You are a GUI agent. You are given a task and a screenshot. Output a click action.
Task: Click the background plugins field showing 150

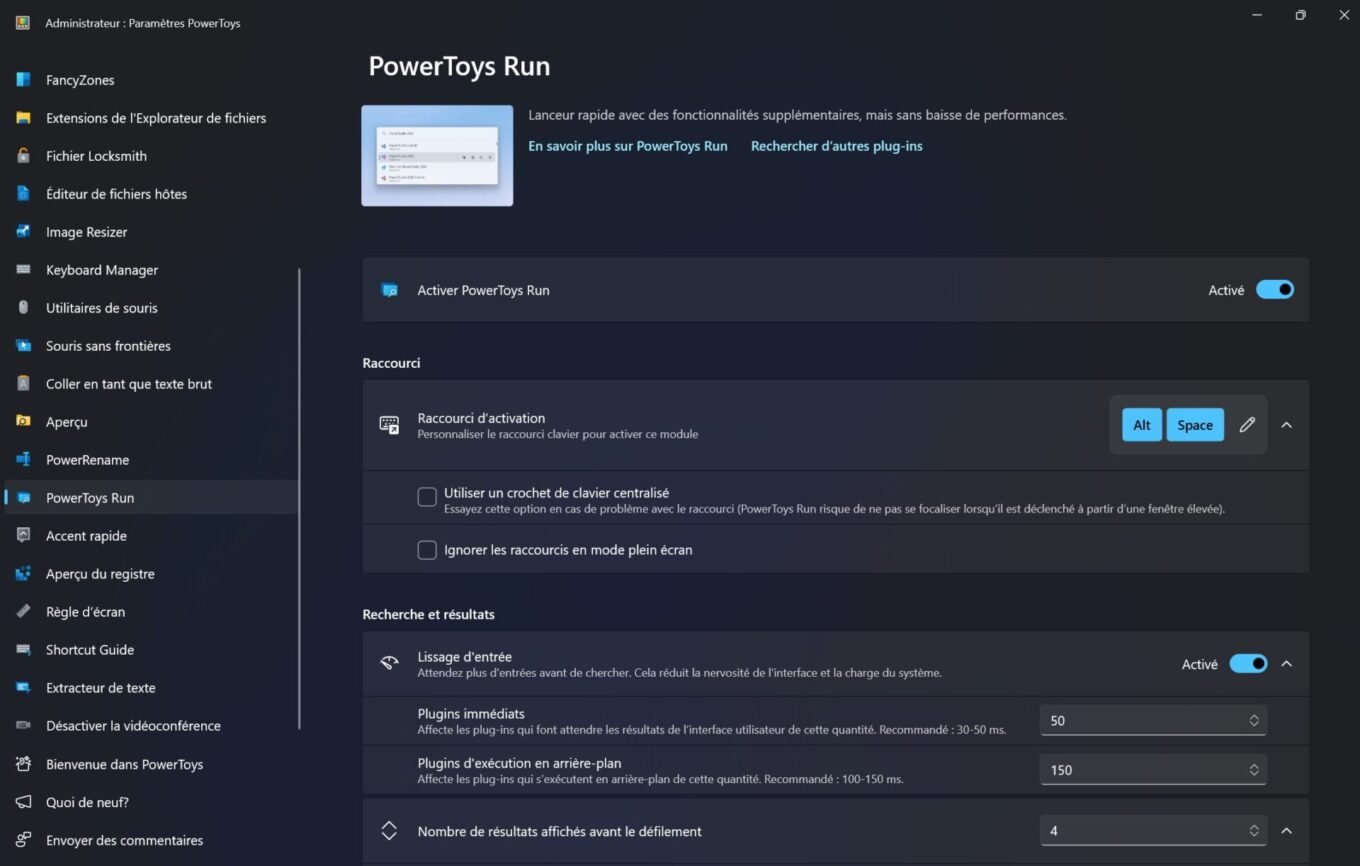coord(1153,770)
